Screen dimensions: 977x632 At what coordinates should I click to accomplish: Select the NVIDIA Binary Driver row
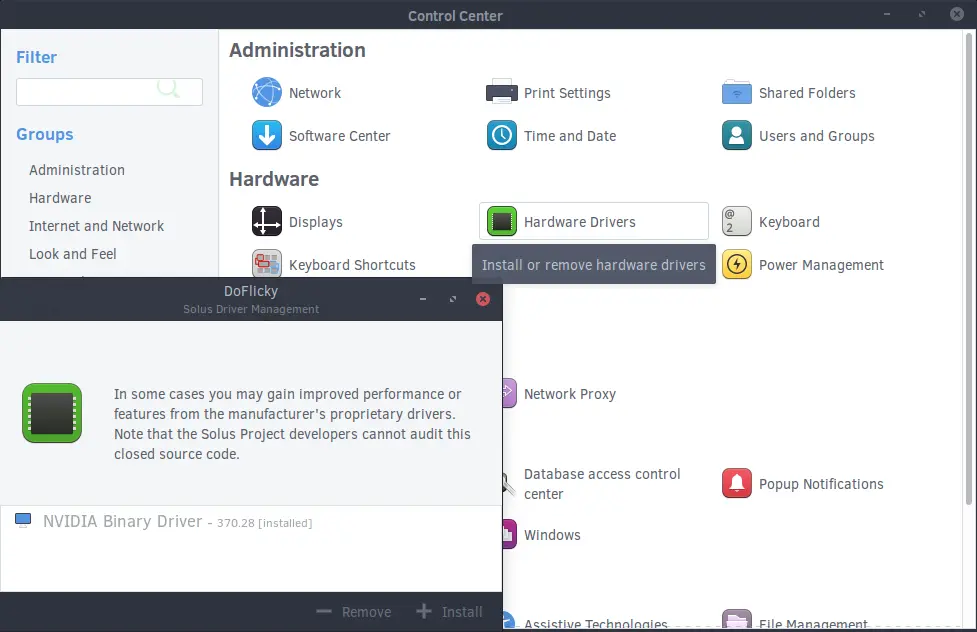pyautogui.click(x=251, y=521)
